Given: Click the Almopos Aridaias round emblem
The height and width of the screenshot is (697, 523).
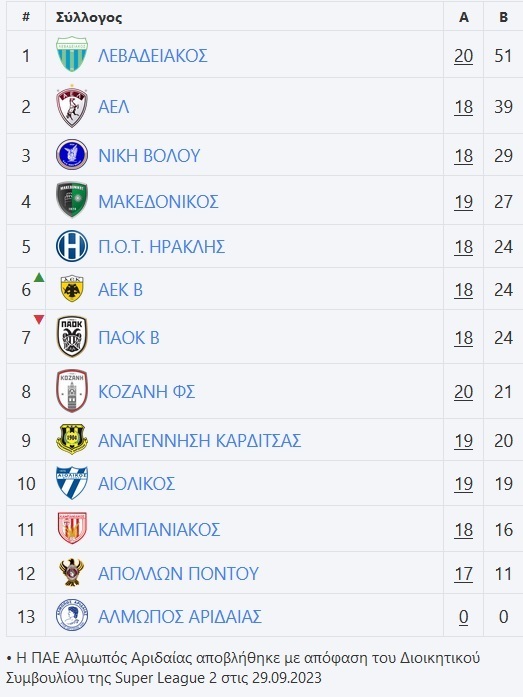Looking at the screenshot, I should (72, 615).
